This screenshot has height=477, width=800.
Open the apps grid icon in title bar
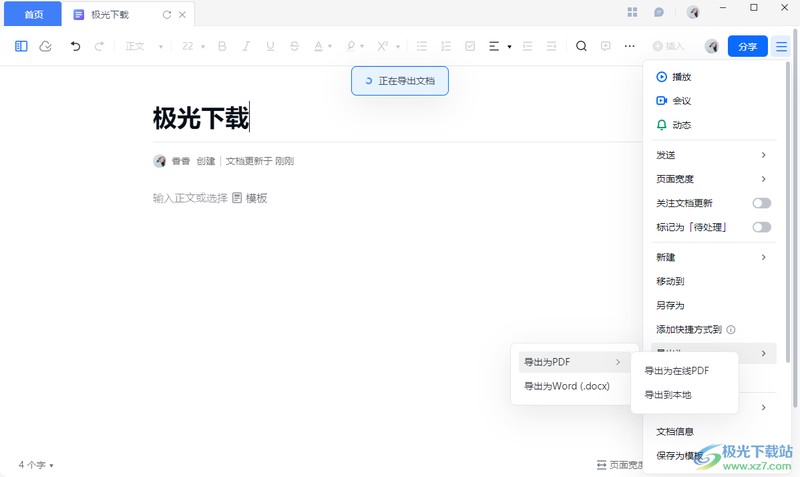click(632, 12)
